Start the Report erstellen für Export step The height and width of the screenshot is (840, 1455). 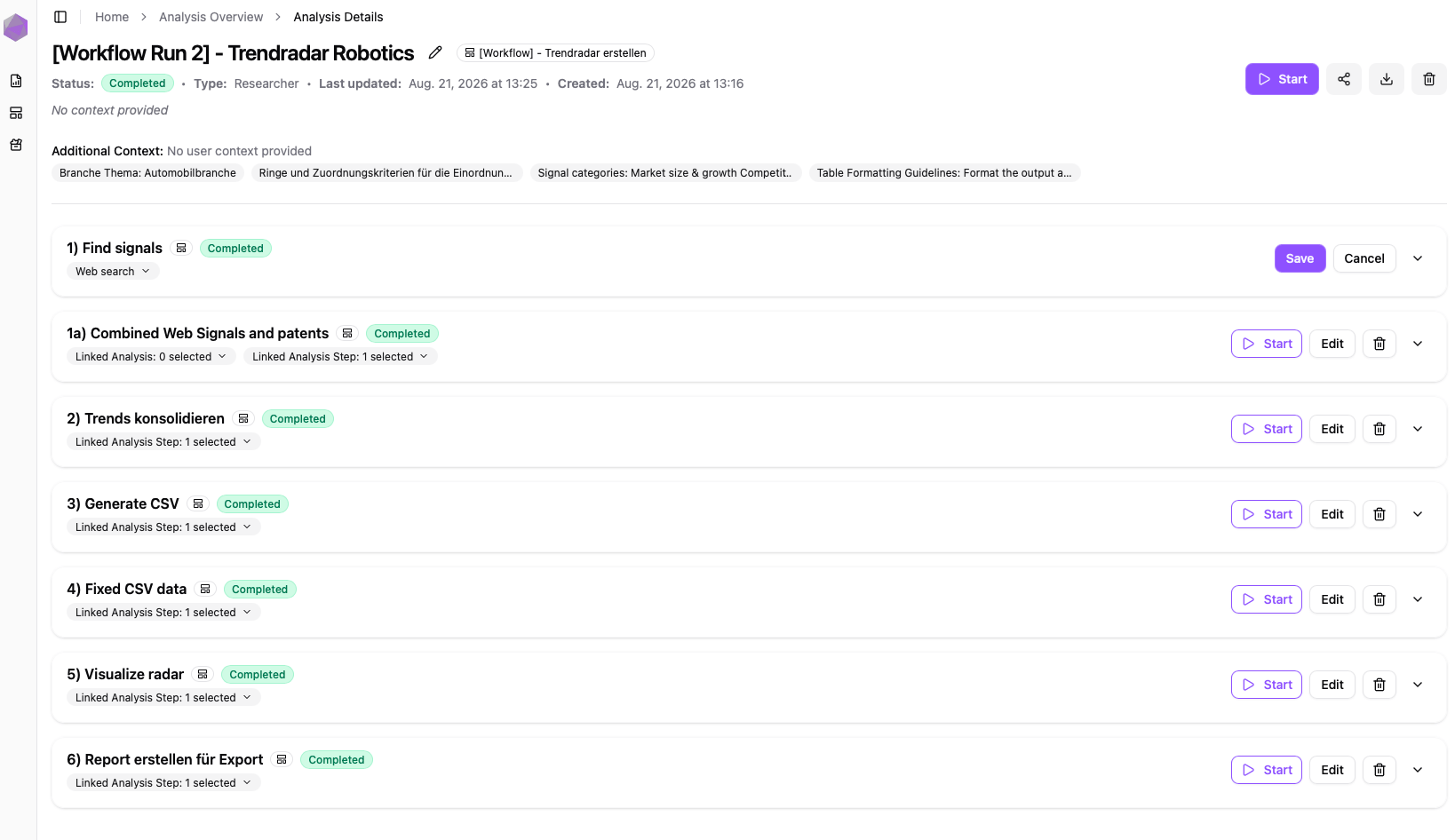[x=1267, y=770]
